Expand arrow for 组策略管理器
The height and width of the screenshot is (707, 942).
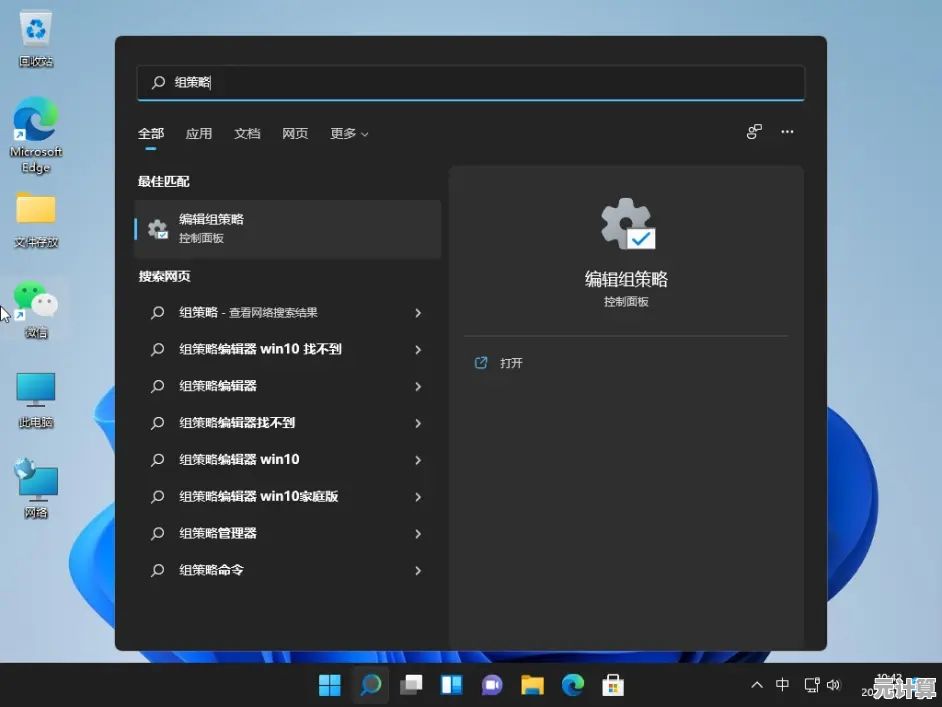pyautogui.click(x=418, y=534)
